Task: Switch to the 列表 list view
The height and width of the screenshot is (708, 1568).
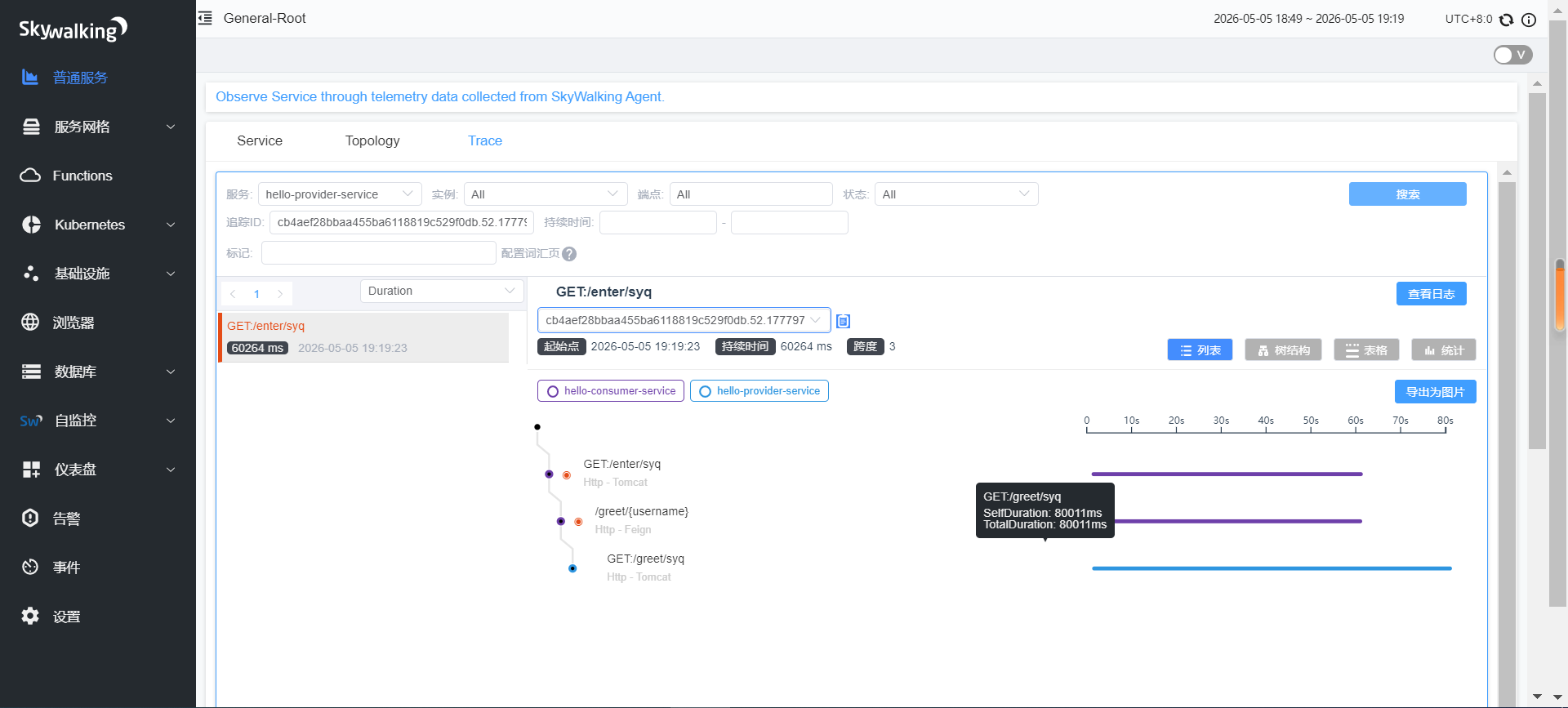Action: click(1200, 350)
